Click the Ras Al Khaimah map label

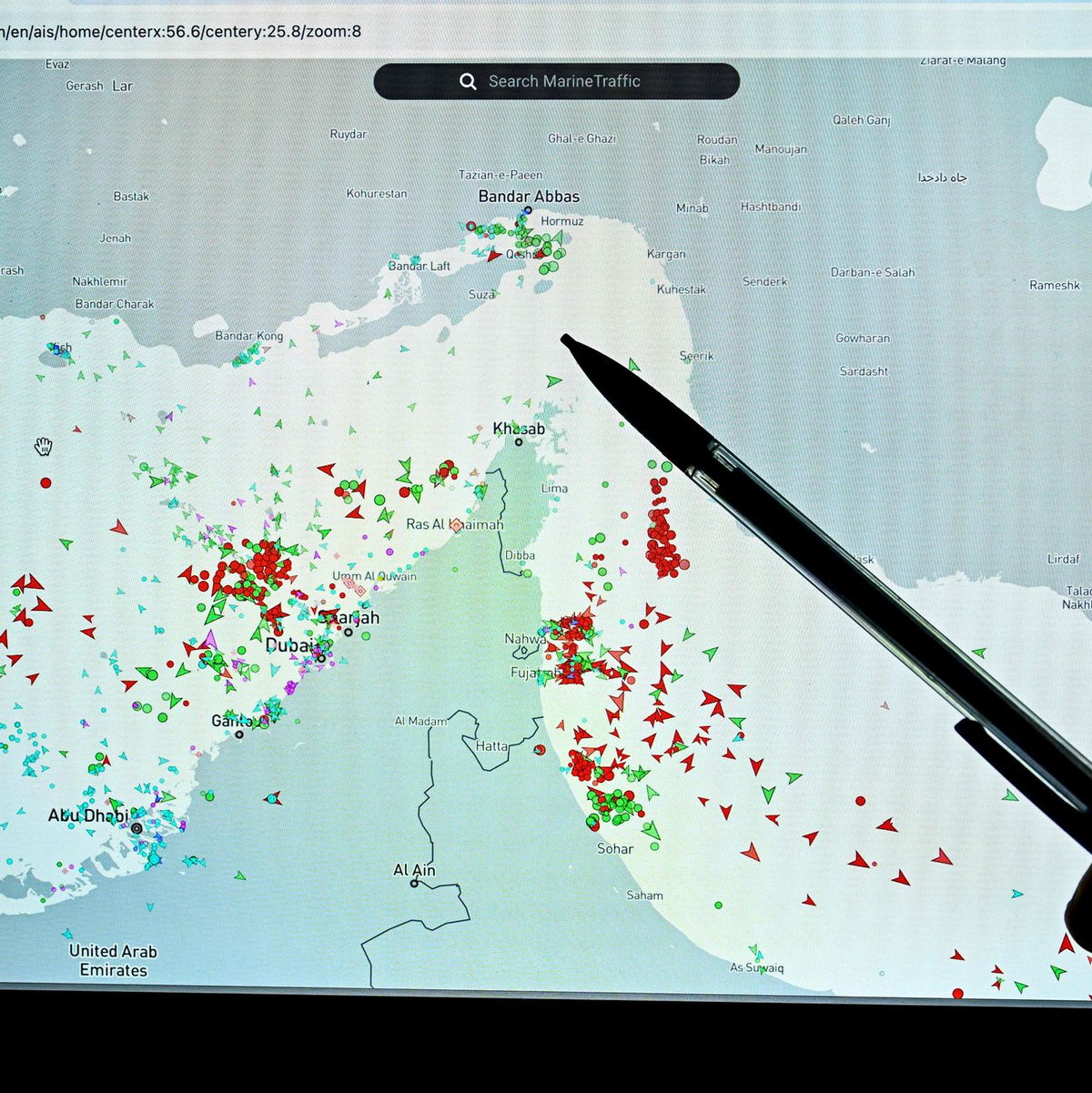click(x=454, y=524)
